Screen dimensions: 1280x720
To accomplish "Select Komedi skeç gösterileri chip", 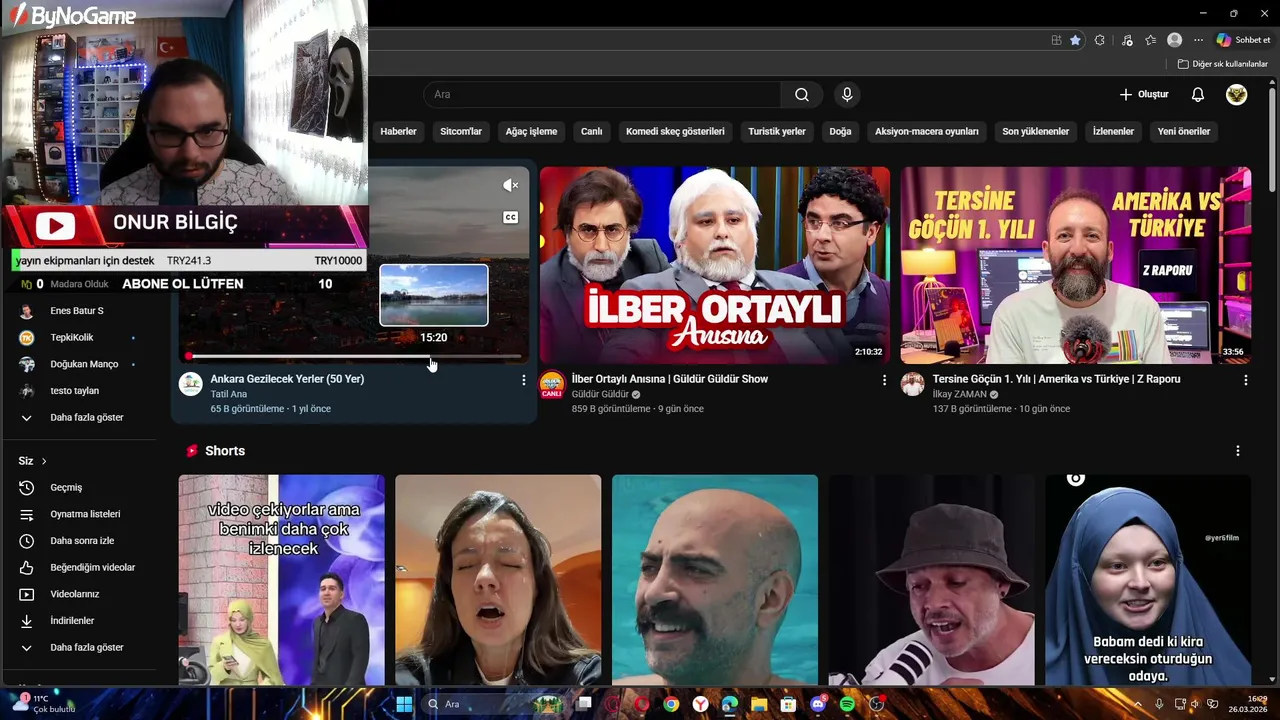I will tap(675, 131).
